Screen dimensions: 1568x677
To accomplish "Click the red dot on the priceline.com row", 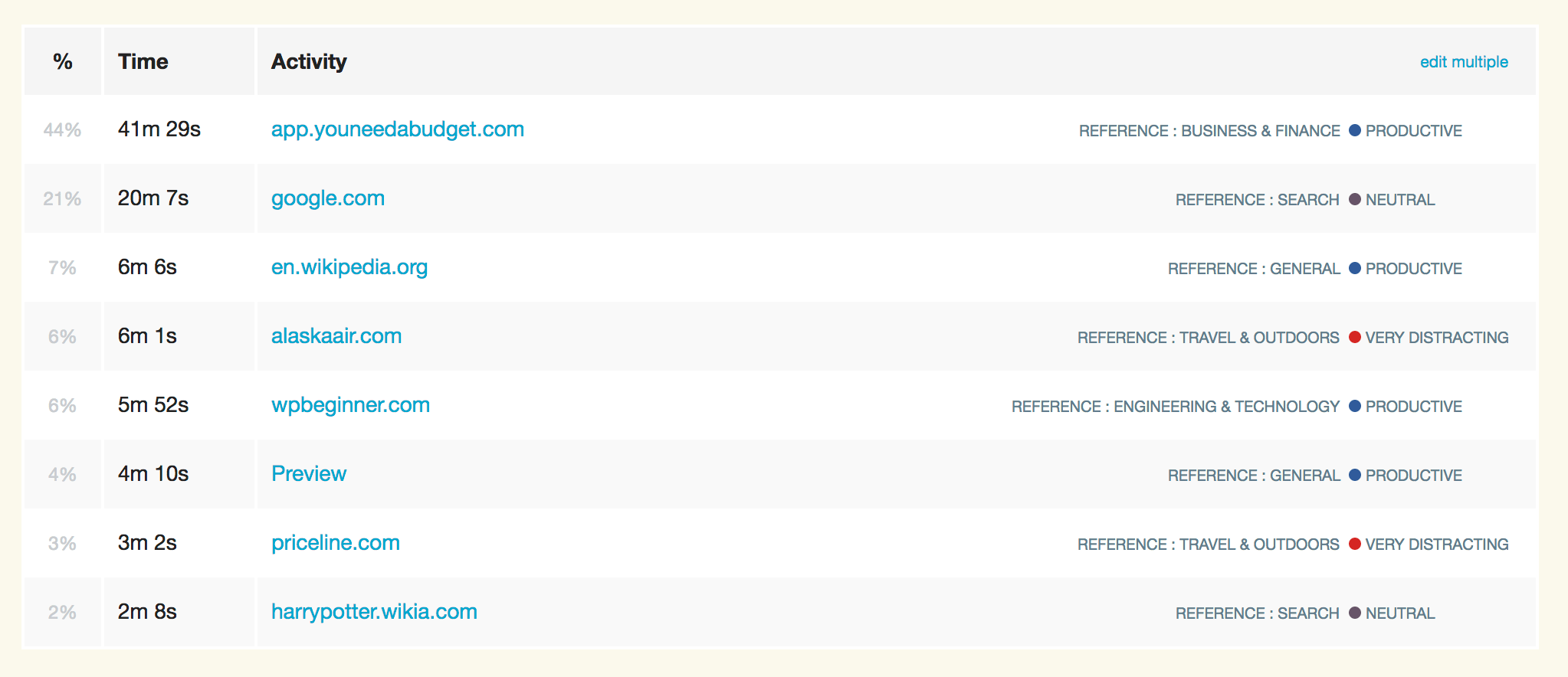I will (1354, 545).
